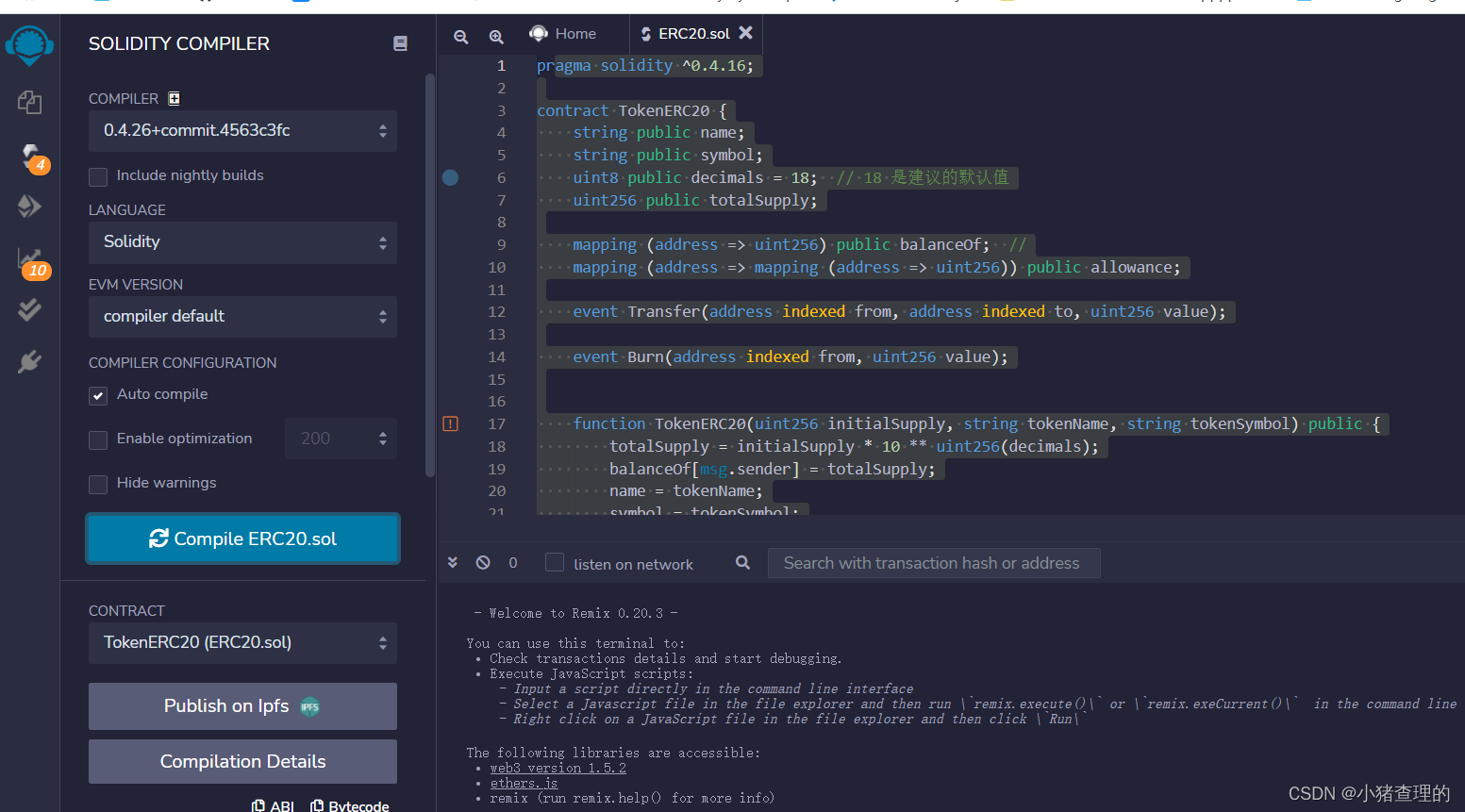Open the unit testing checkmark icon

[x=29, y=309]
